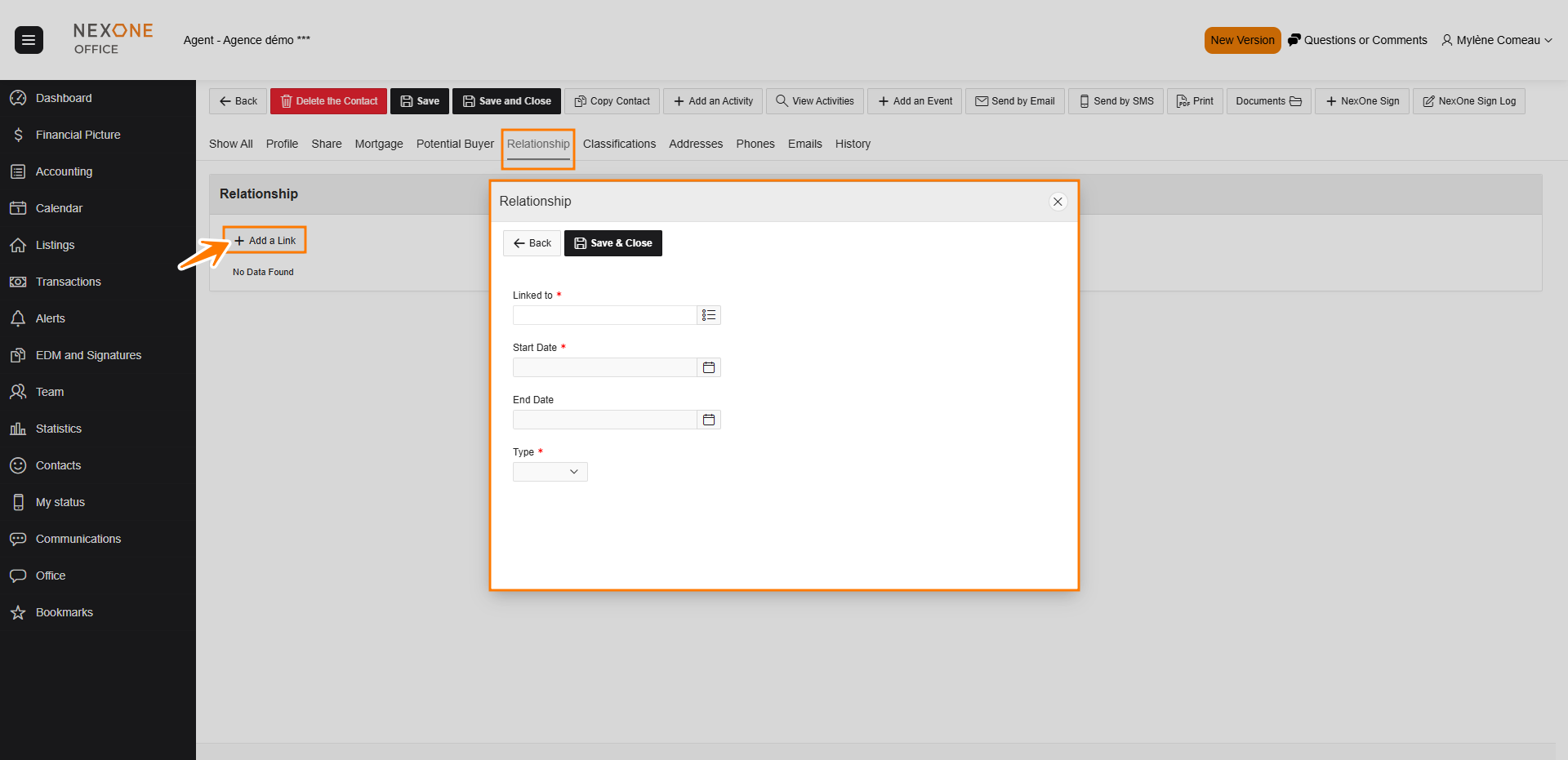Click the Linked to input field
This screenshot has width=1568, height=760.
[604, 315]
